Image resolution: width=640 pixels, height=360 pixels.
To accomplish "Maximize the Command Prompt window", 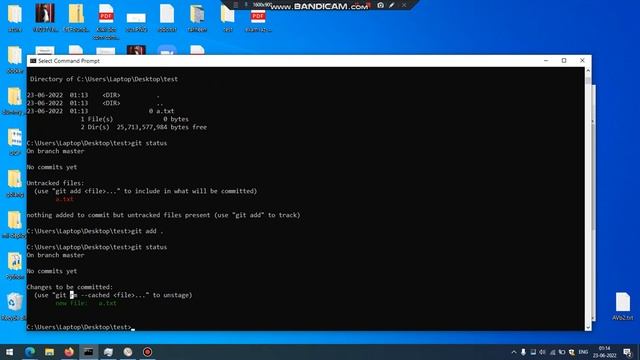I will (564, 60).
